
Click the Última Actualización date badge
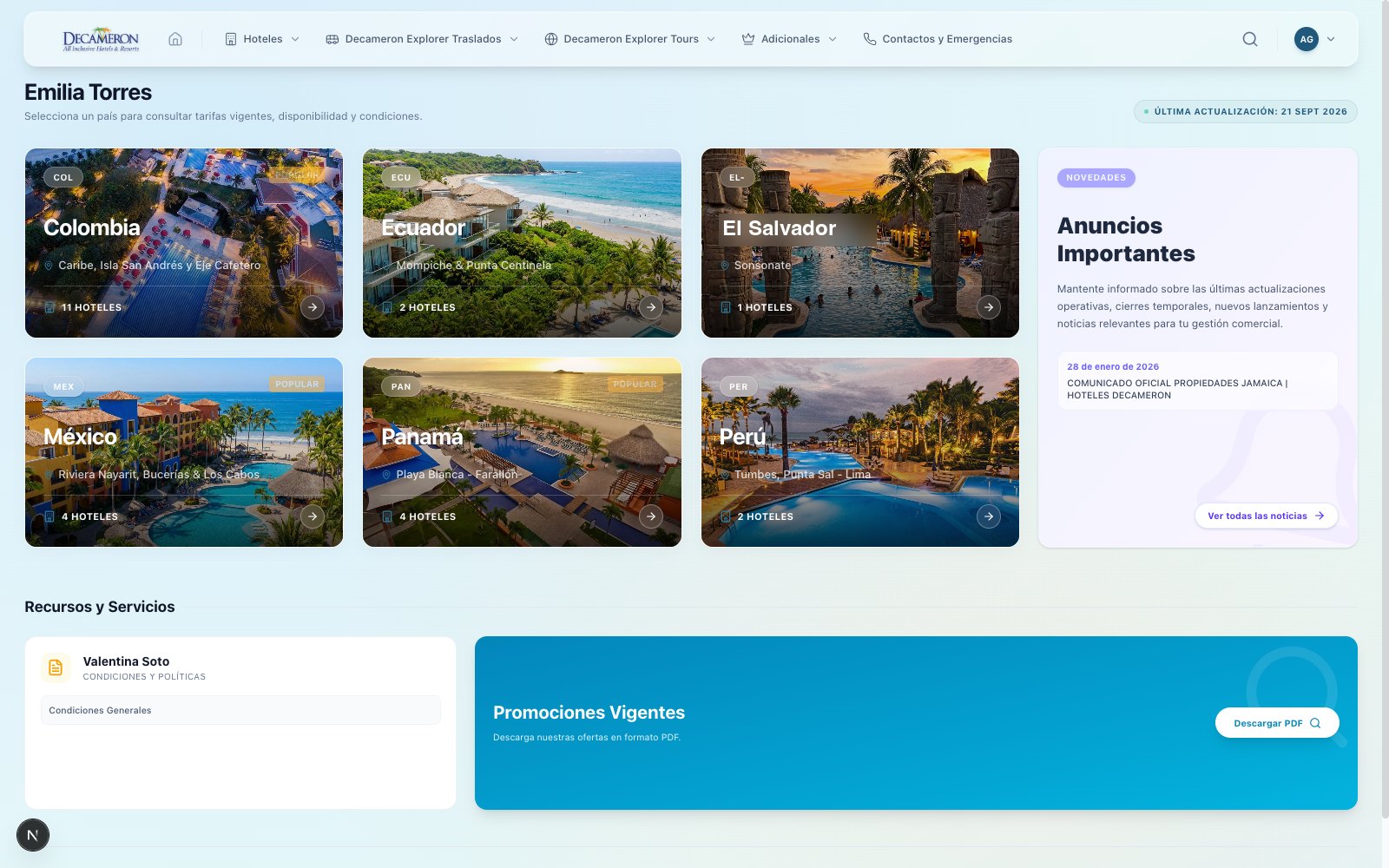(1245, 112)
